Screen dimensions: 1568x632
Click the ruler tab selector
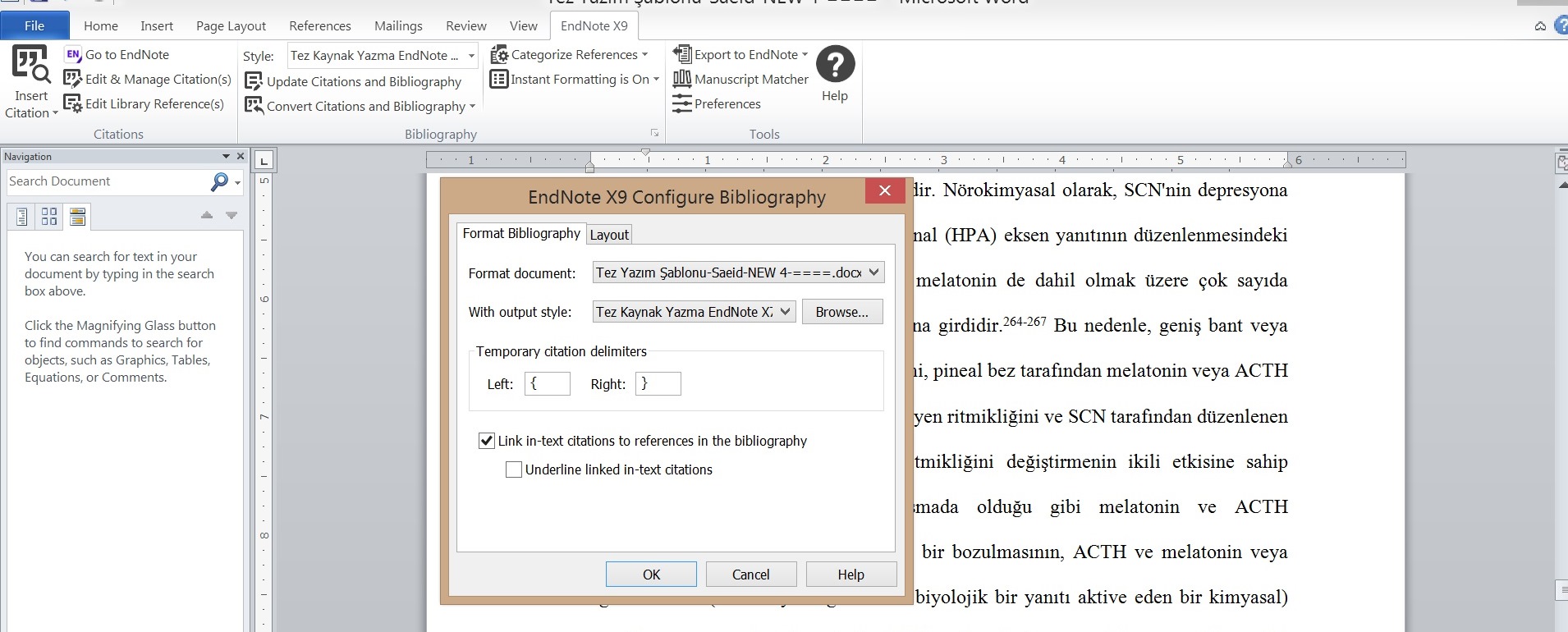click(264, 160)
